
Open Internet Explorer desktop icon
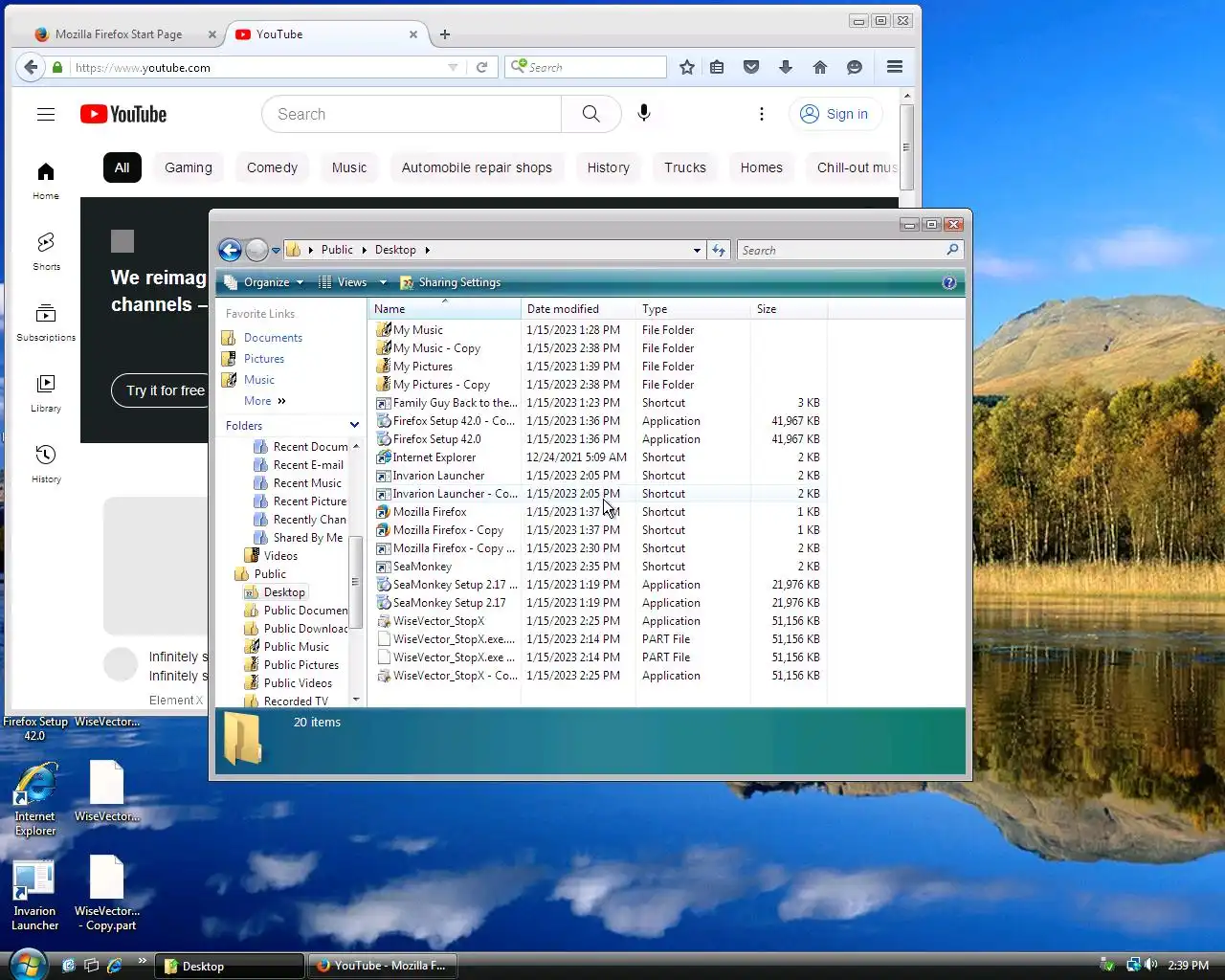[35, 799]
